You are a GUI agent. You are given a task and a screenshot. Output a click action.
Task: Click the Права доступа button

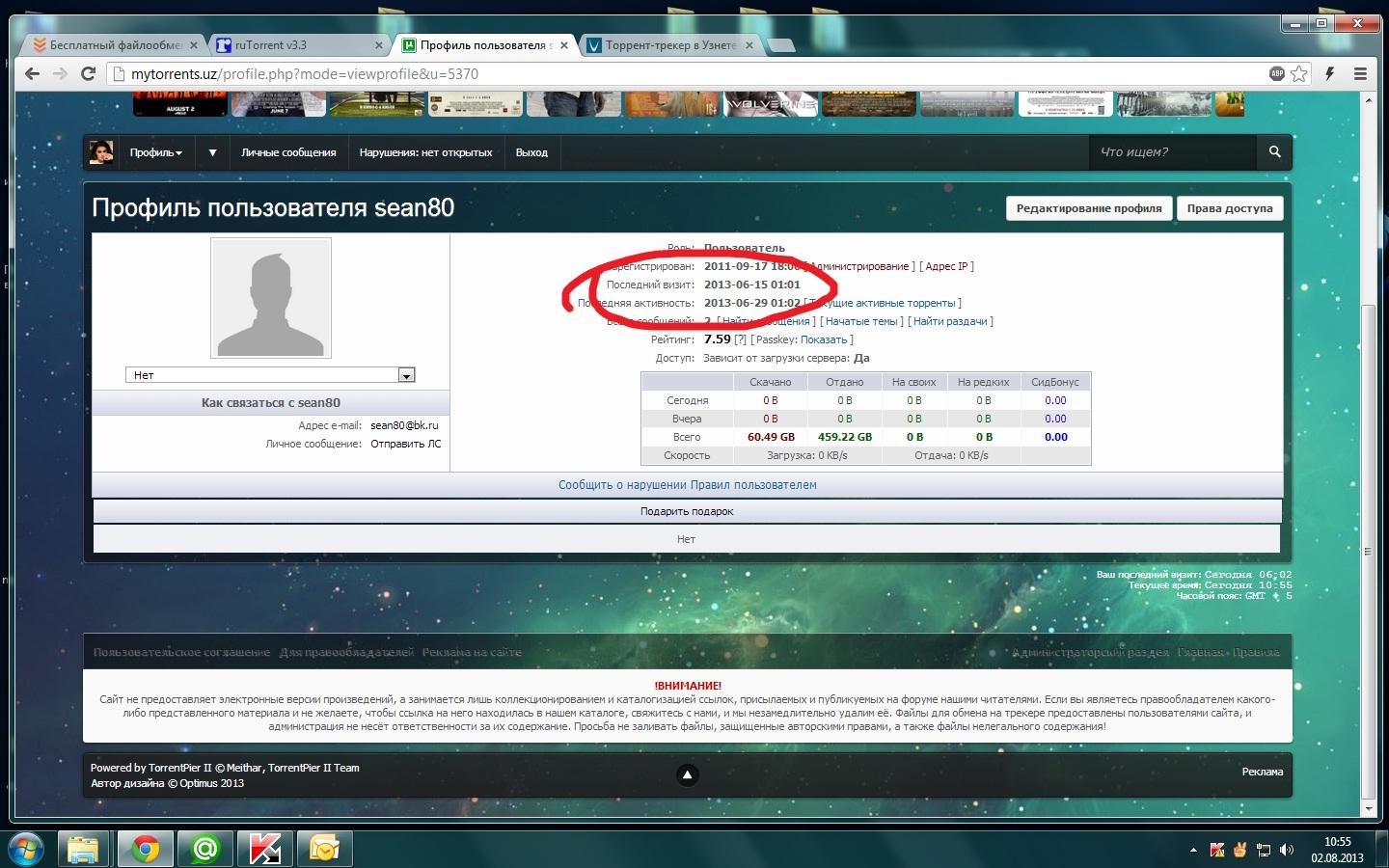[x=1229, y=208]
